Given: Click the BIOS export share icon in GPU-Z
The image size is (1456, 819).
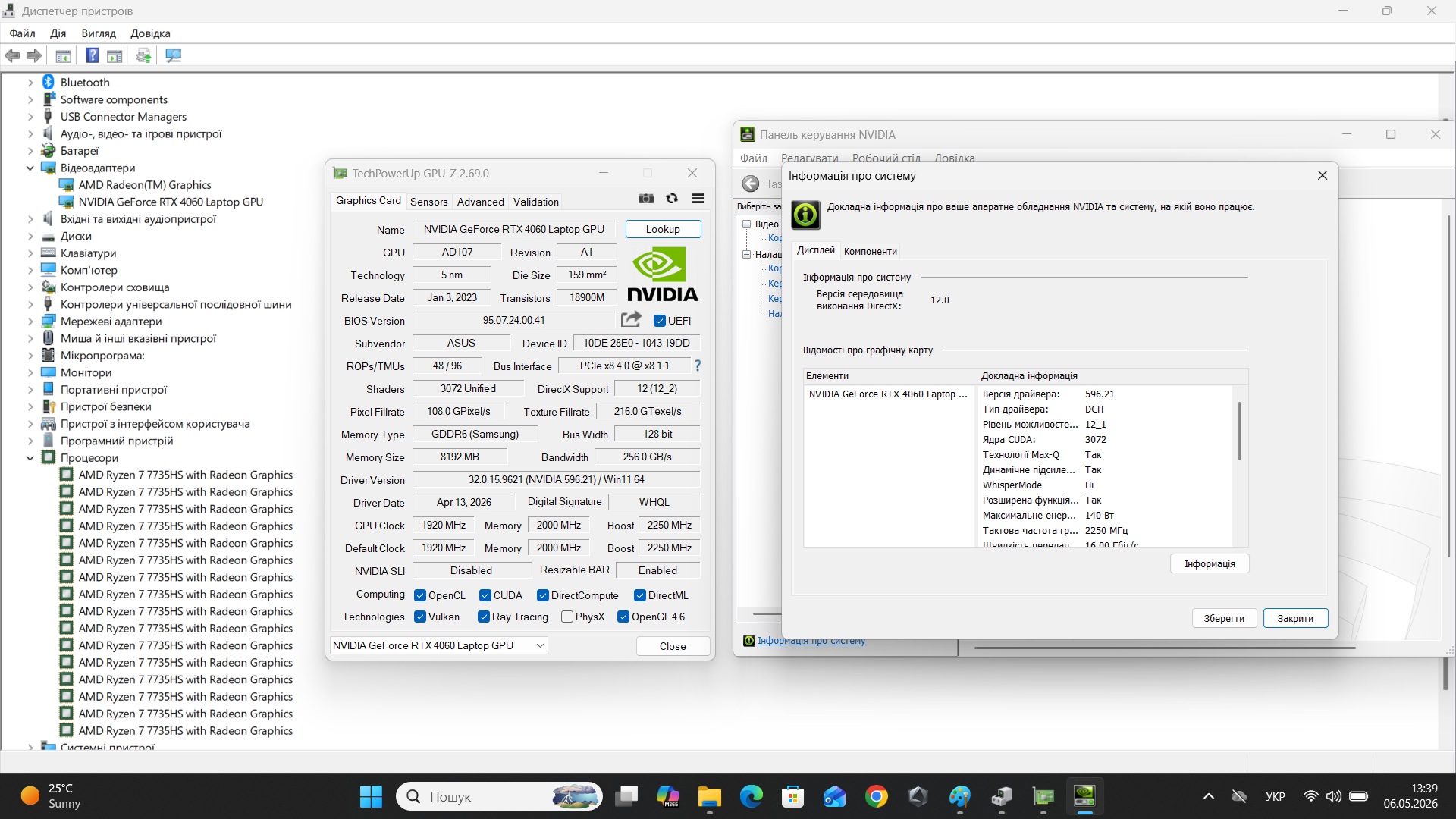Looking at the screenshot, I should [x=631, y=320].
